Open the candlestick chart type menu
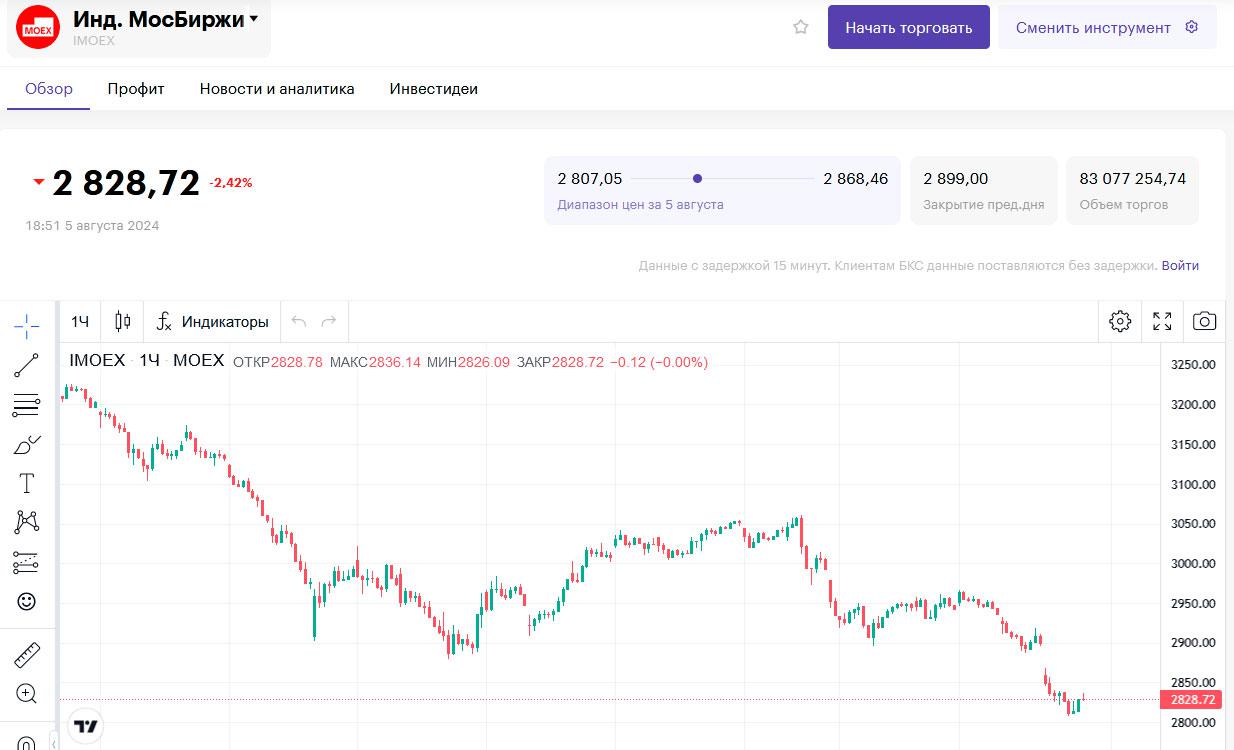Image resolution: width=1234 pixels, height=750 pixels. (123, 321)
